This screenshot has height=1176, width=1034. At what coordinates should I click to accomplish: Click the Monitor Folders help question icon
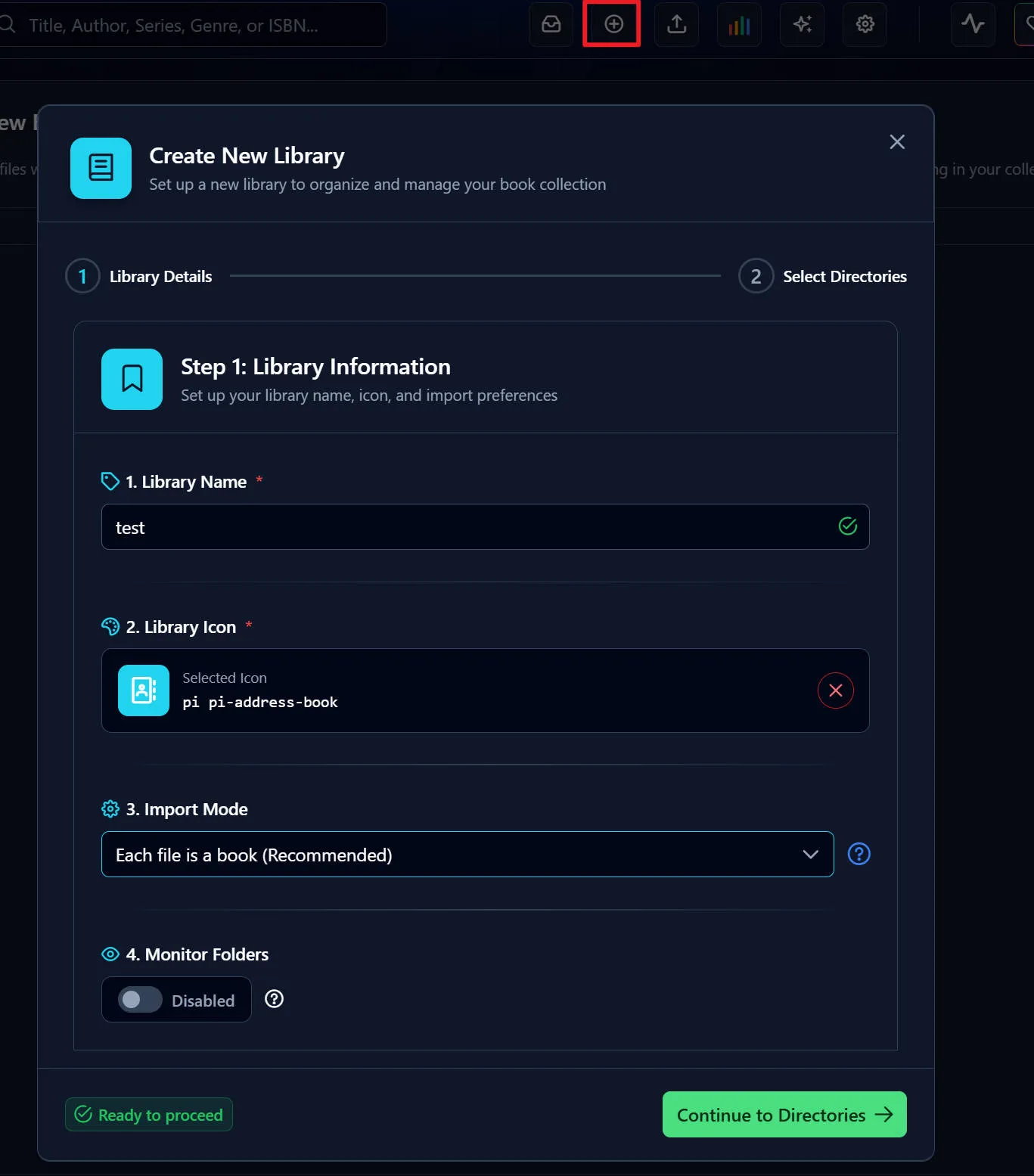click(275, 999)
